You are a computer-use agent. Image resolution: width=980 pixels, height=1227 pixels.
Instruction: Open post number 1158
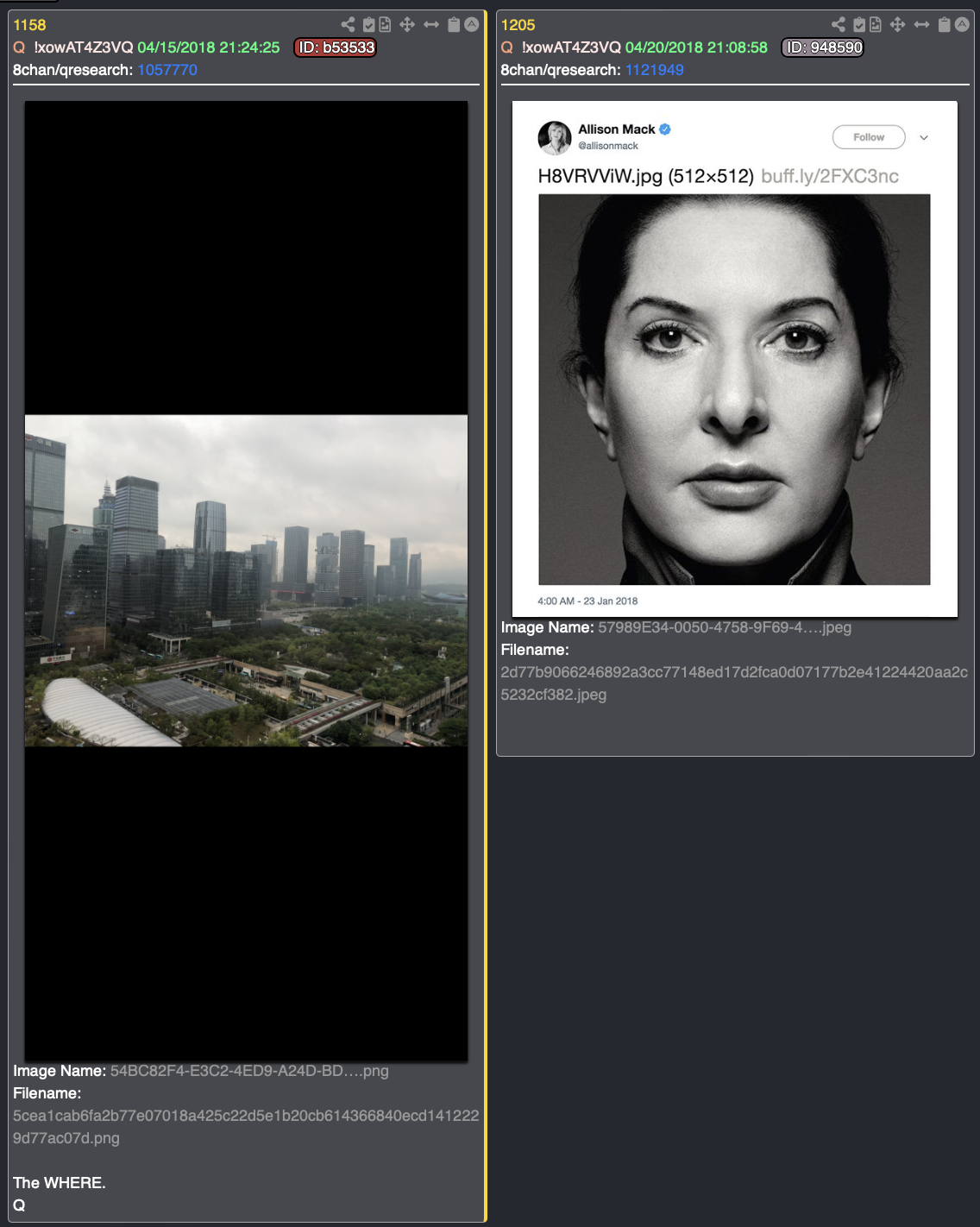(29, 25)
